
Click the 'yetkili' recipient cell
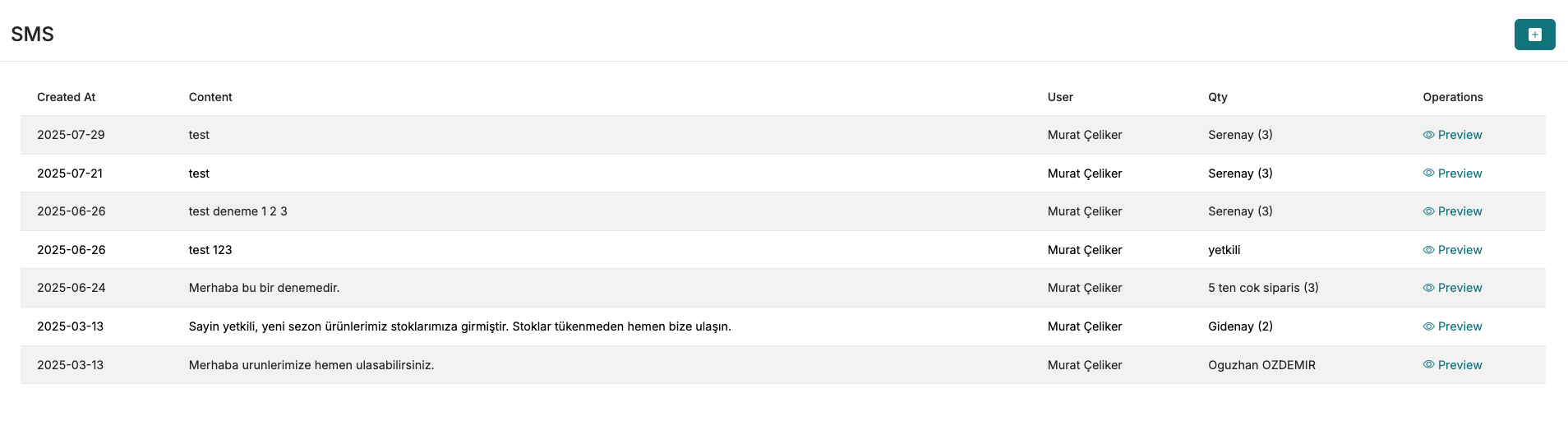tap(1224, 250)
